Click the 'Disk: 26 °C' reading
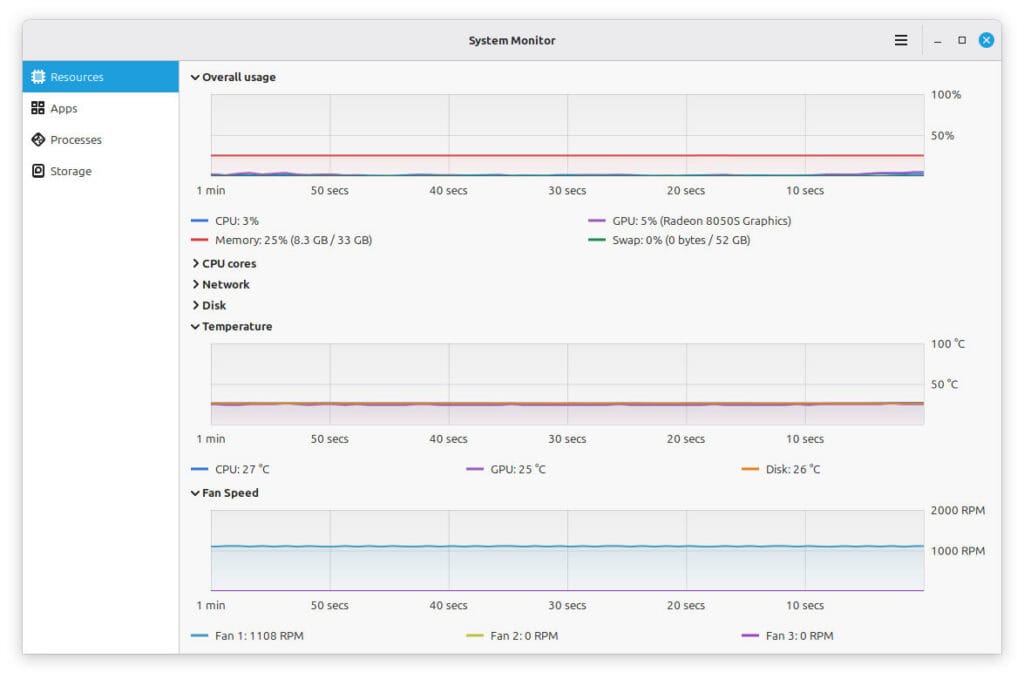 [793, 469]
